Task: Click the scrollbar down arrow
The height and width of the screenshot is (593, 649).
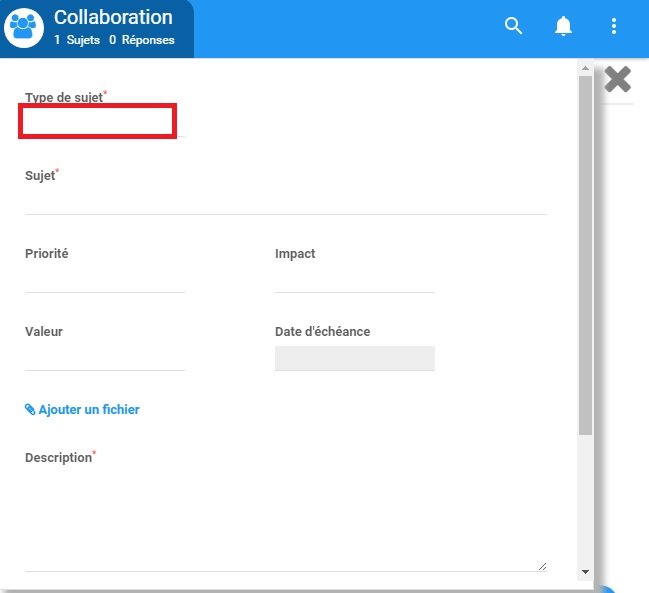Action: [585, 571]
